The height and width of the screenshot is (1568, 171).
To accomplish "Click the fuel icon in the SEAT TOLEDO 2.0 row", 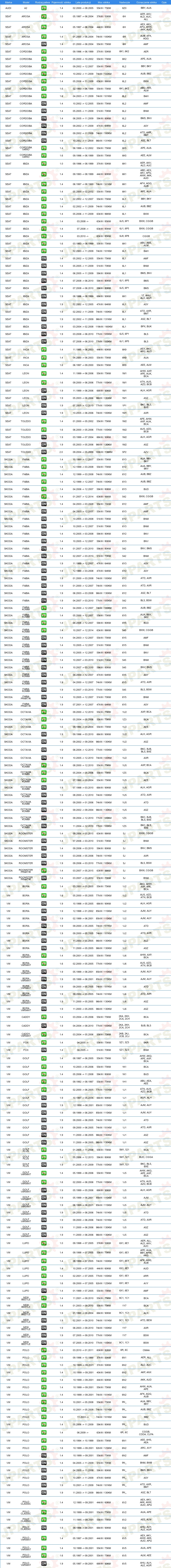I will (x=44, y=452).
